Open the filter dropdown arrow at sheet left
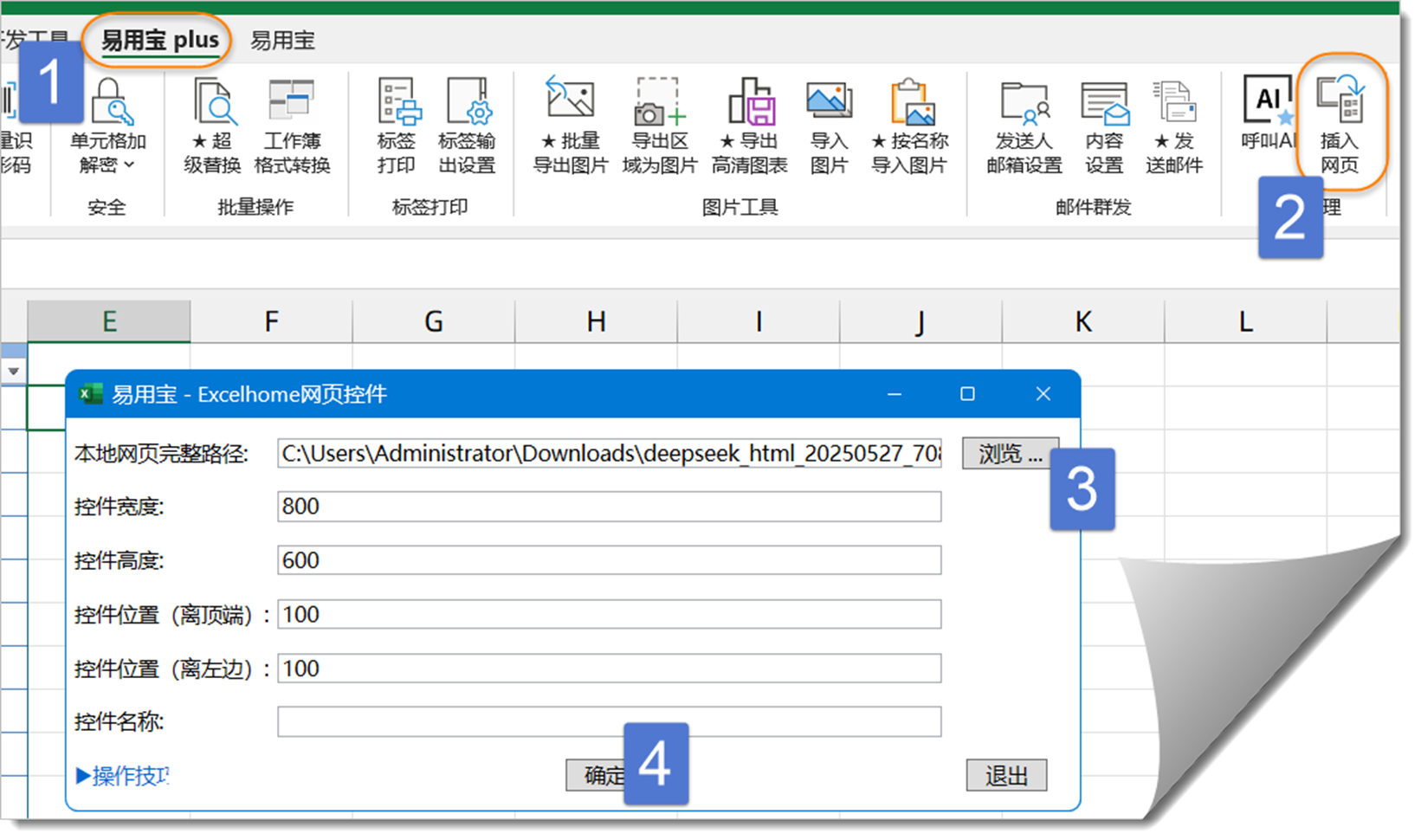The width and height of the screenshot is (1421, 840). tap(13, 372)
